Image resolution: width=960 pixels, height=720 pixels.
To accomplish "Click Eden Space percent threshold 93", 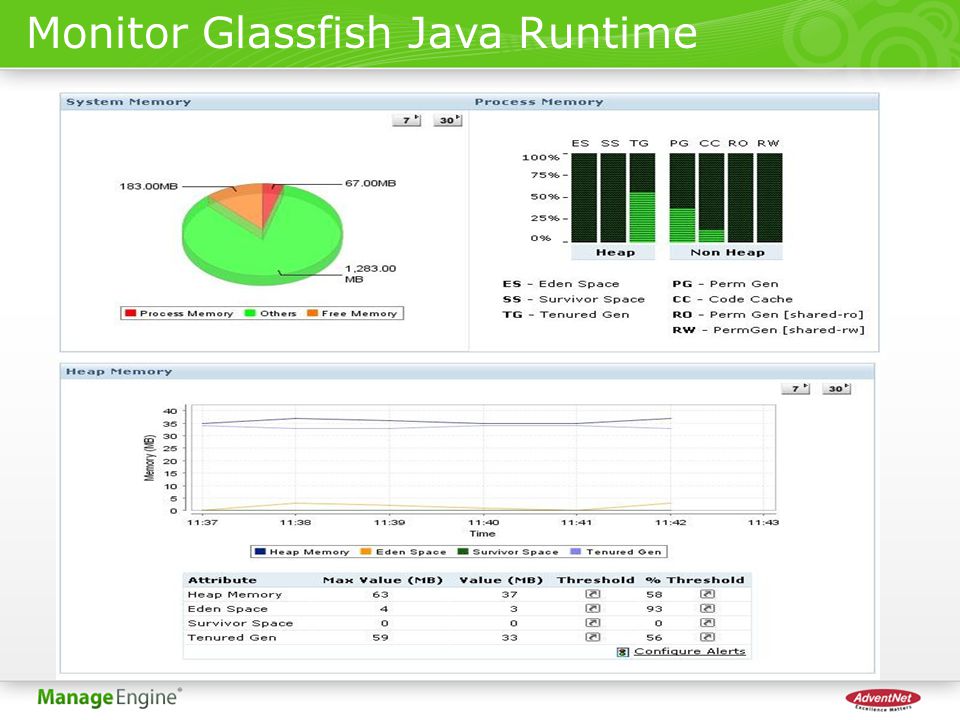I will coord(654,609).
